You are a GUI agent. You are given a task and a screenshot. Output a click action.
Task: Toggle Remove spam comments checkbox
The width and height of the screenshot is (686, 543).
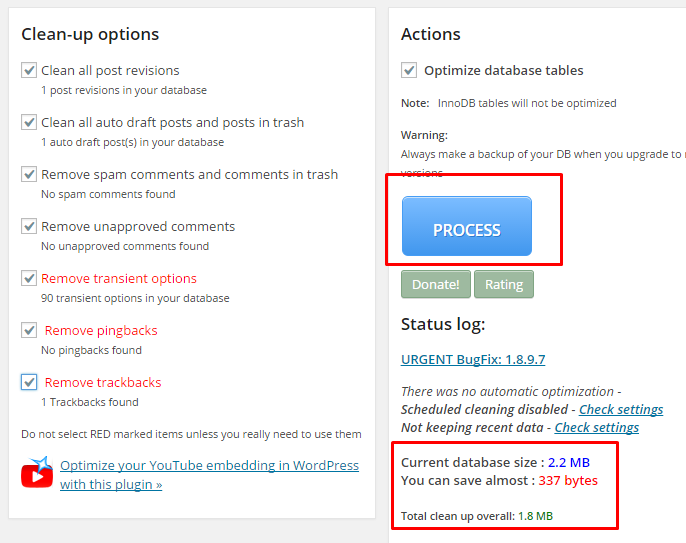(29, 174)
